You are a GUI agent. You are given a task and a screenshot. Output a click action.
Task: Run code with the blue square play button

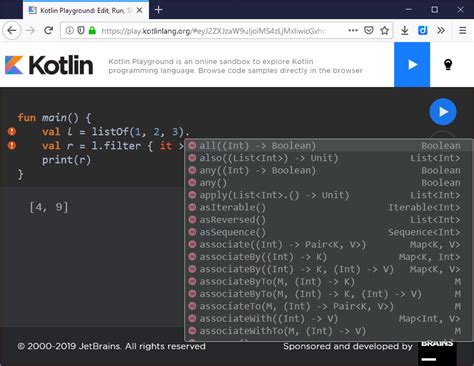click(x=412, y=64)
